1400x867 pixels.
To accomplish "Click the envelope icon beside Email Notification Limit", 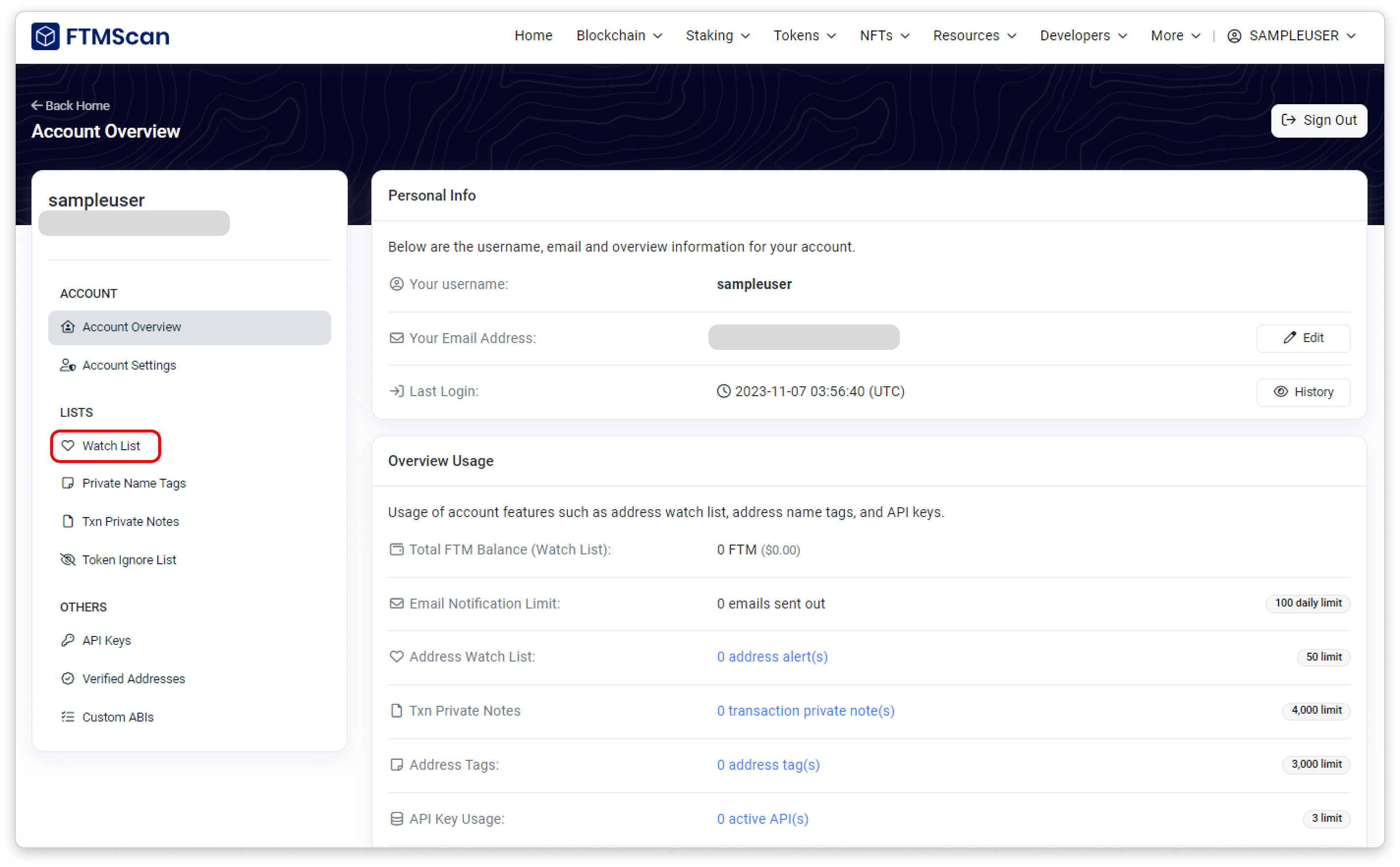I will 396,603.
